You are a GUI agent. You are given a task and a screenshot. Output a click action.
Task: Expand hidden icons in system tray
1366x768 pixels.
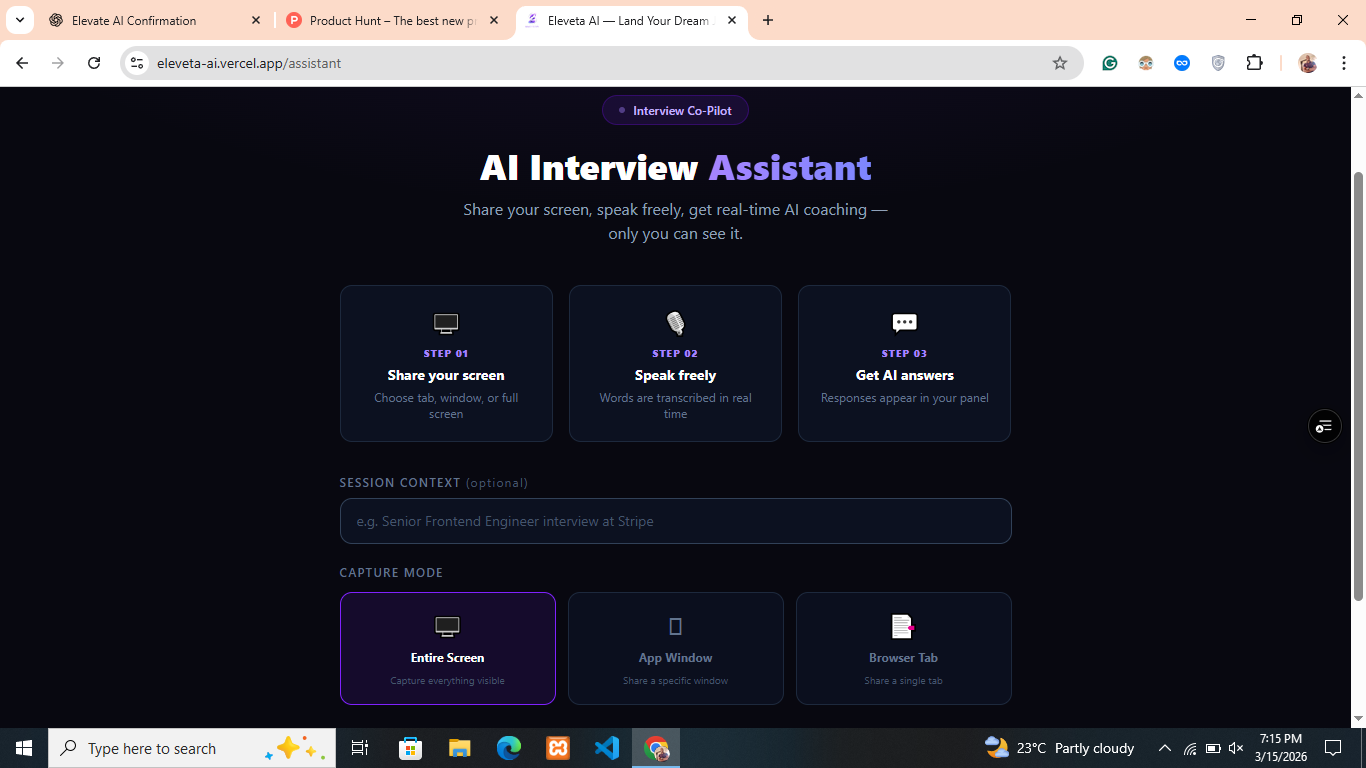(x=1164, y=747)
